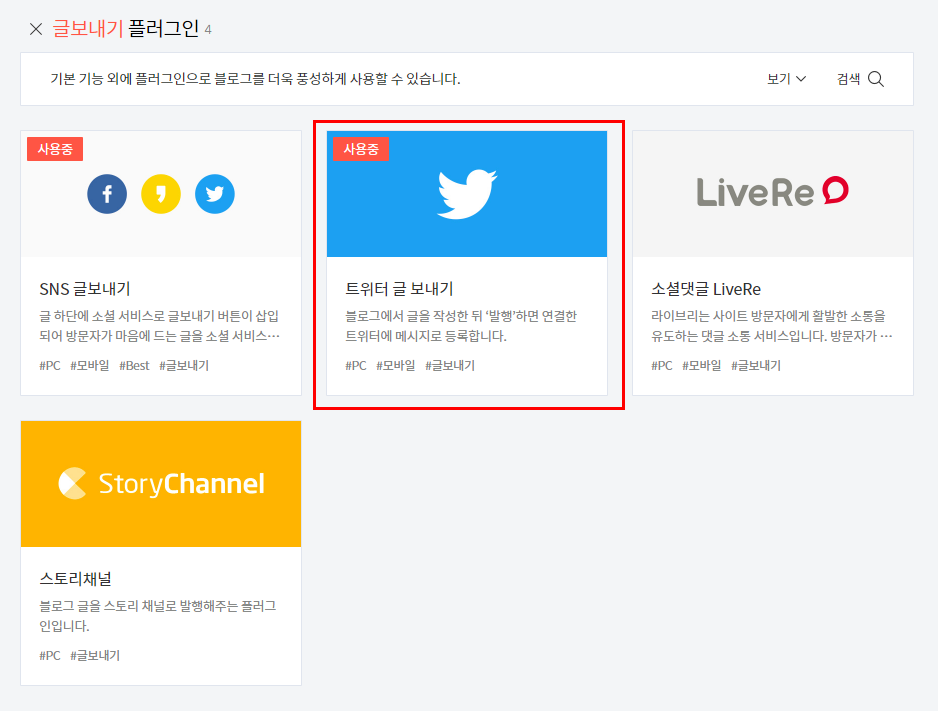Viewport: 938px width, 711px height.
Task: Select #모바일 tag in 트위터 글 보내기 card
Action: 395,365
